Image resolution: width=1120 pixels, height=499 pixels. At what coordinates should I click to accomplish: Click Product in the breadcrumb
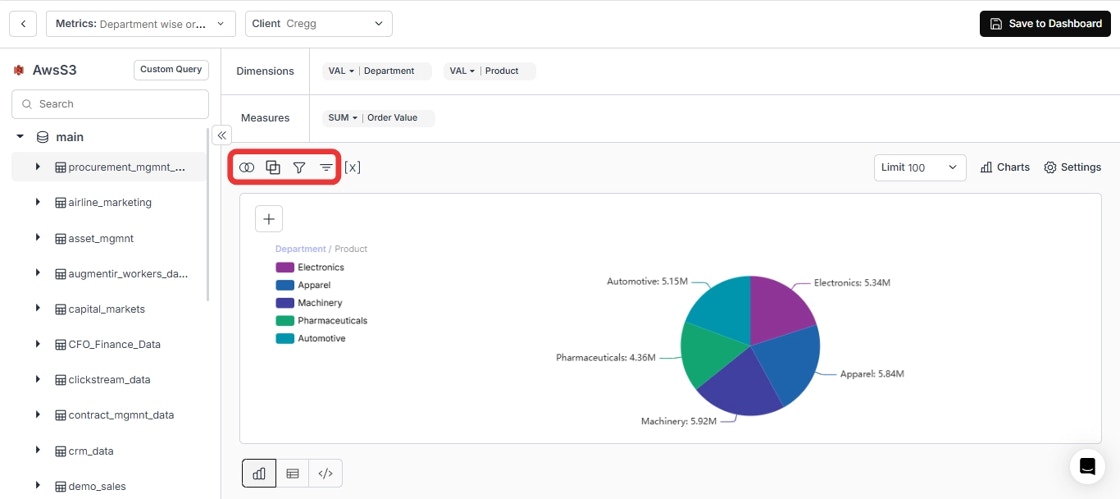pyautogui.click(x=351, y=249)
